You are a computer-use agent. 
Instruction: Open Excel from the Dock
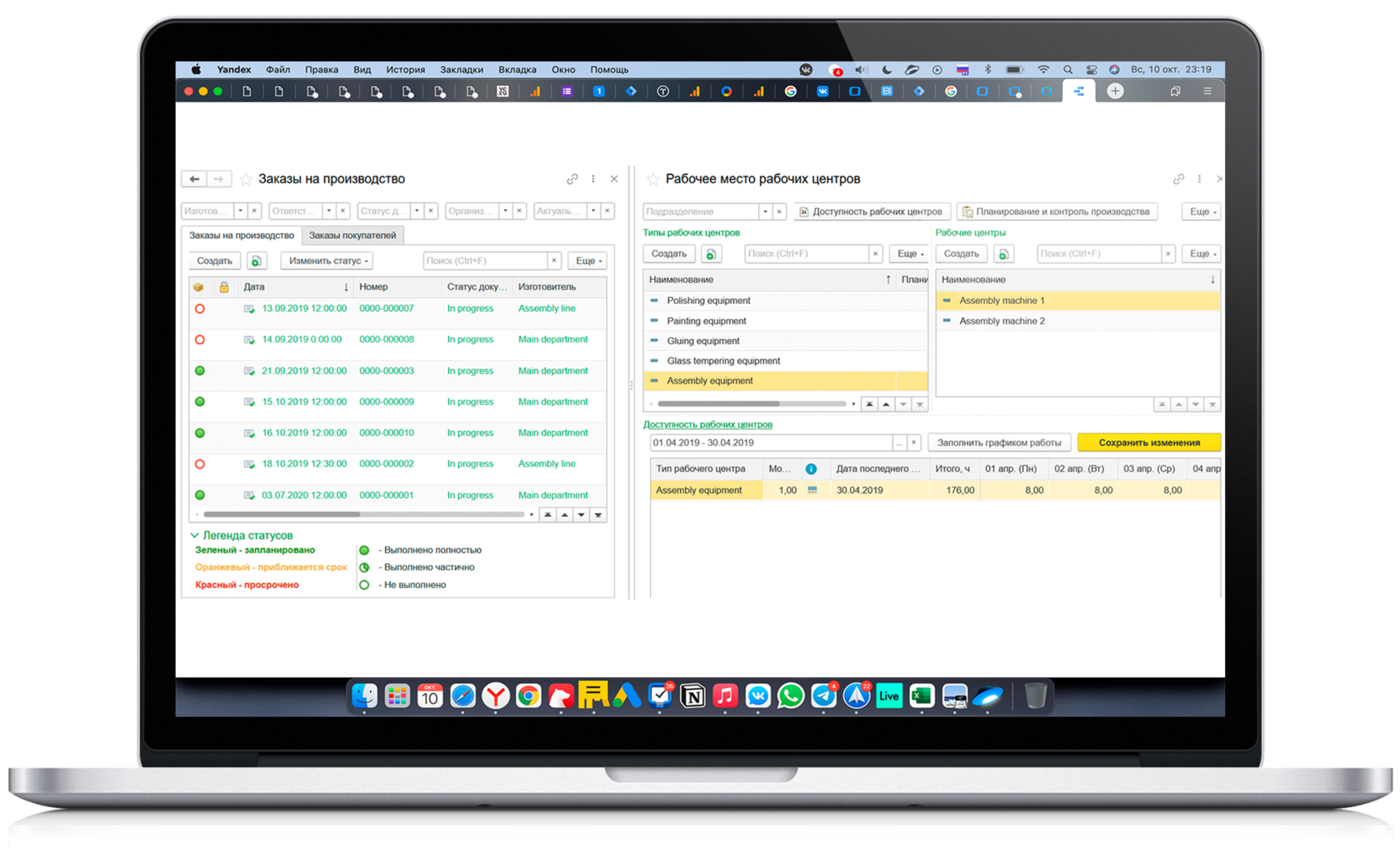click(x=922, y=696)
